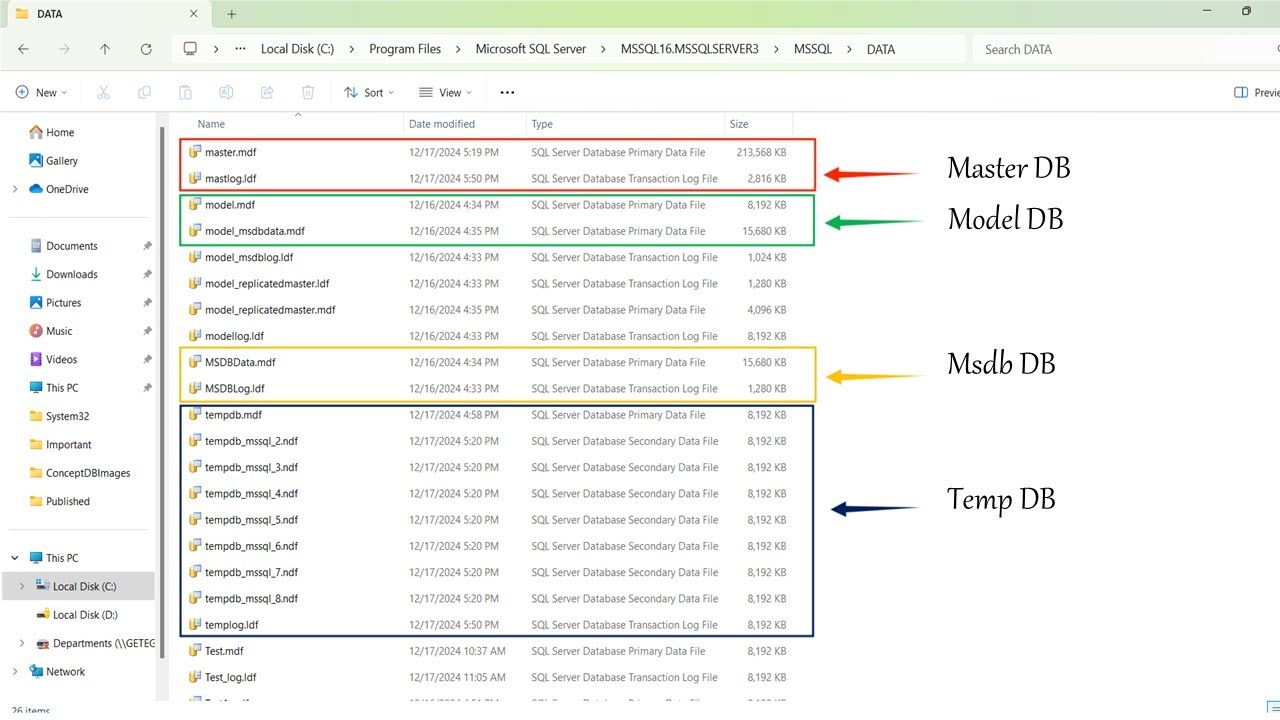
Task: Click the Rename icon in toolbar
Action: (226, 92)
